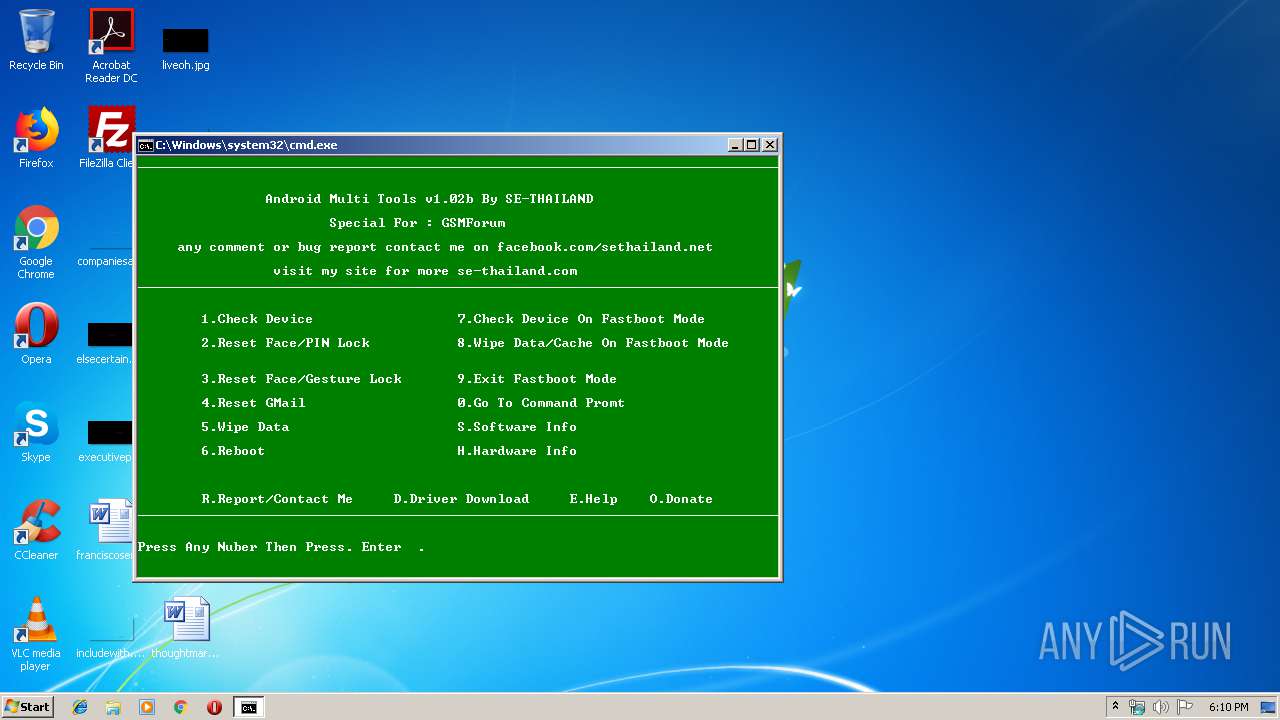Launch Skype from the desktop
Screen dimensions: 1280x720
point(36,432)
